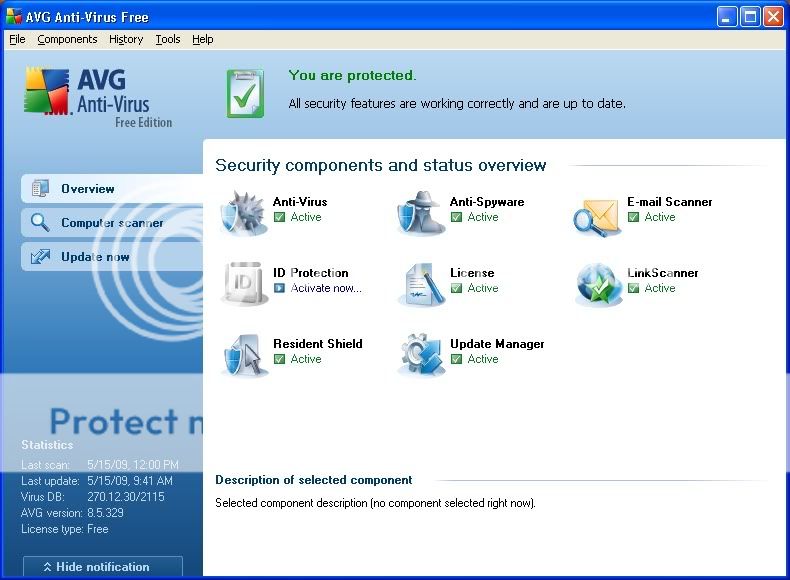Click the Anti-Virus Active check mark
The width and height of the screenshot is (790, 580).
(279, 217)
